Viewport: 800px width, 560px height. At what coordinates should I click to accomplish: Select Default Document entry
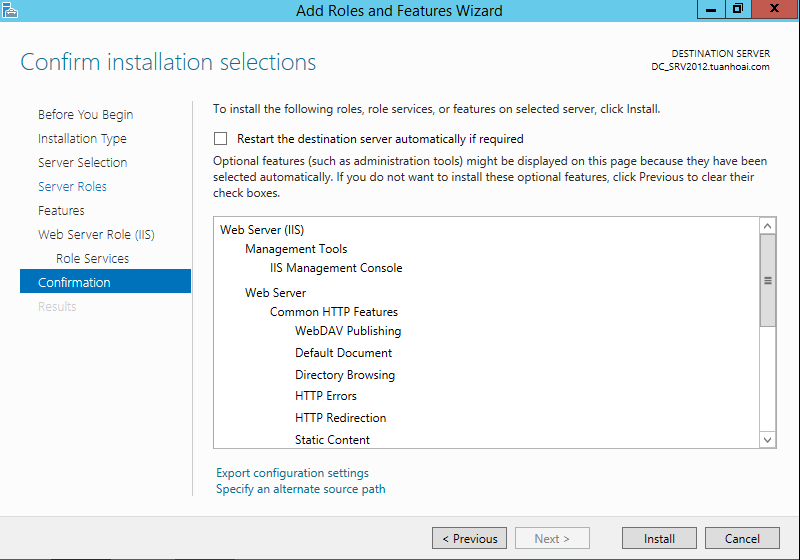point(343,353)
